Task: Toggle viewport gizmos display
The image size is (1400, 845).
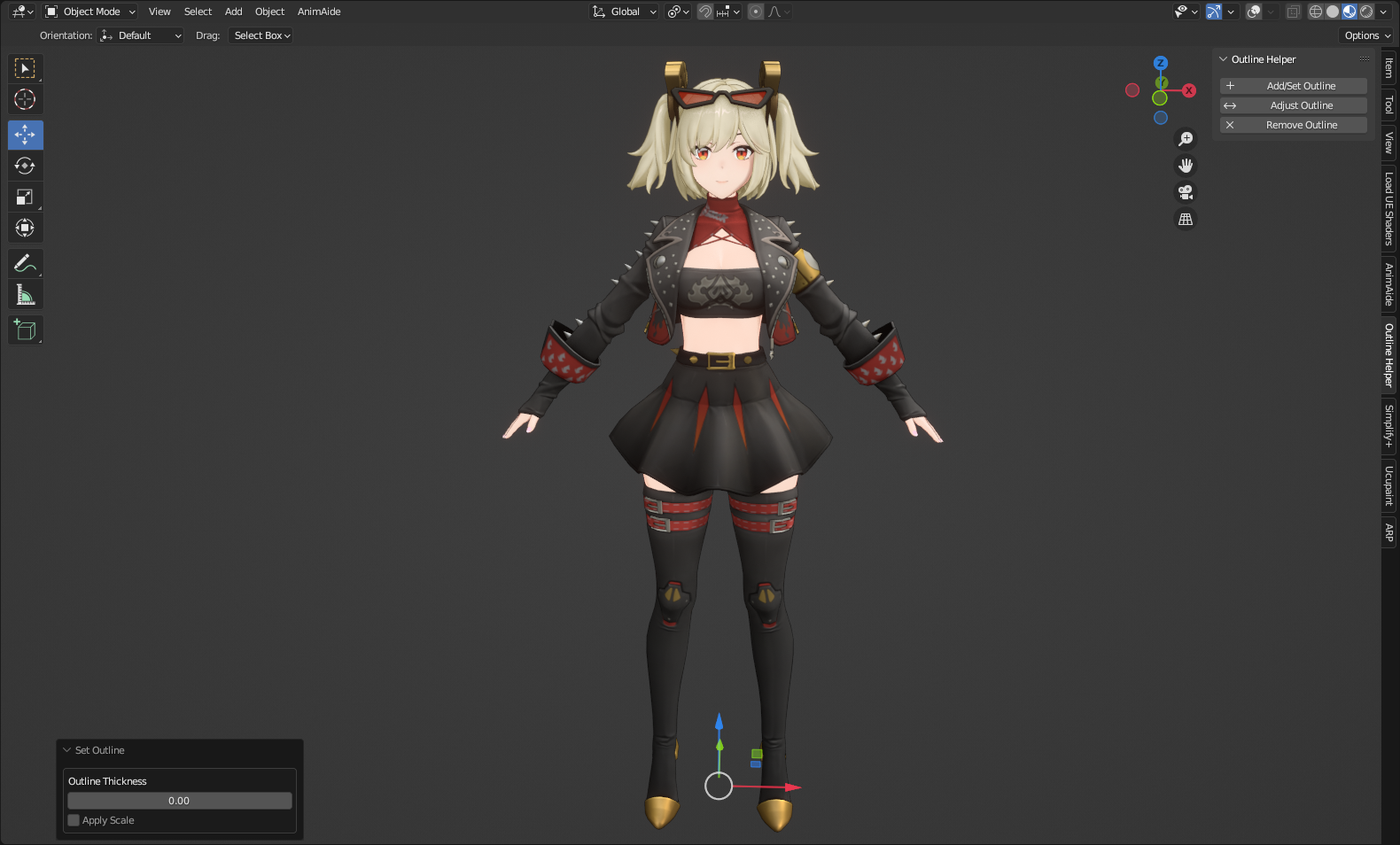Action: [x=1214, y=12]
